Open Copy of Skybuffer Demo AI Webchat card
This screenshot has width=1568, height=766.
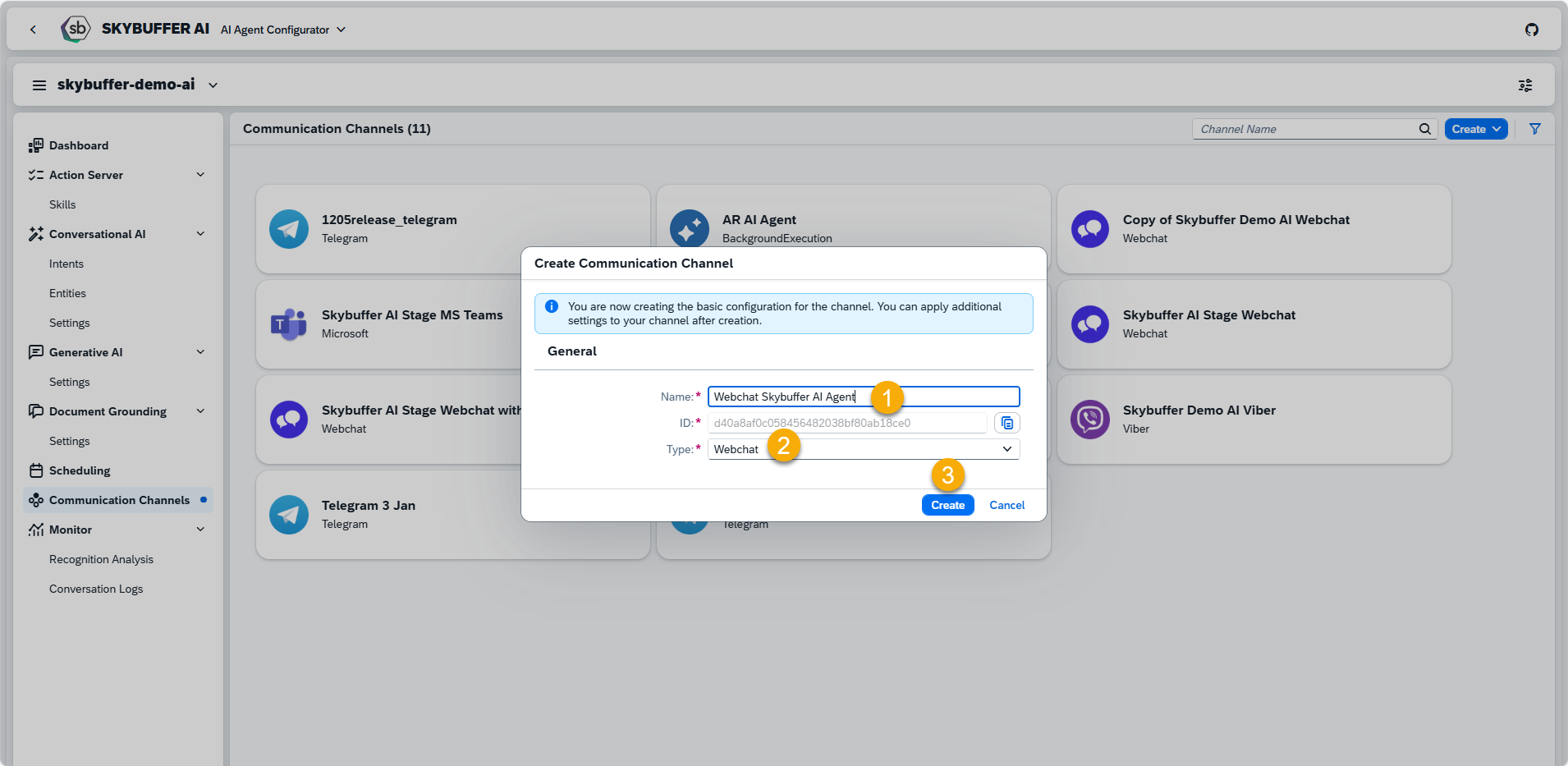(x=1254, y=229)
